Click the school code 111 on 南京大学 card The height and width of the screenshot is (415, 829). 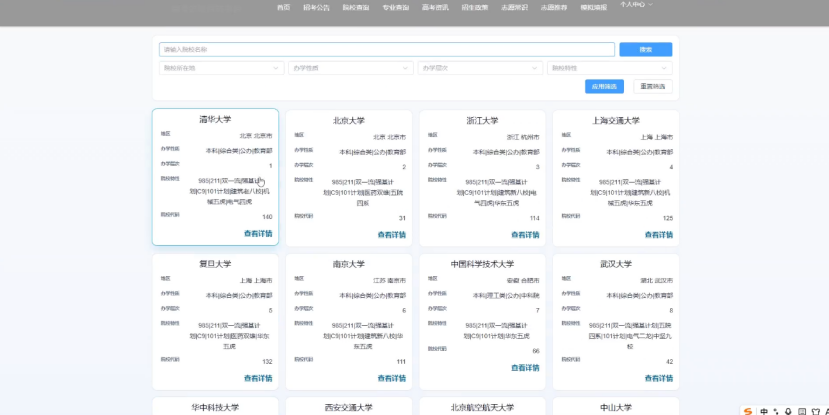401,362
